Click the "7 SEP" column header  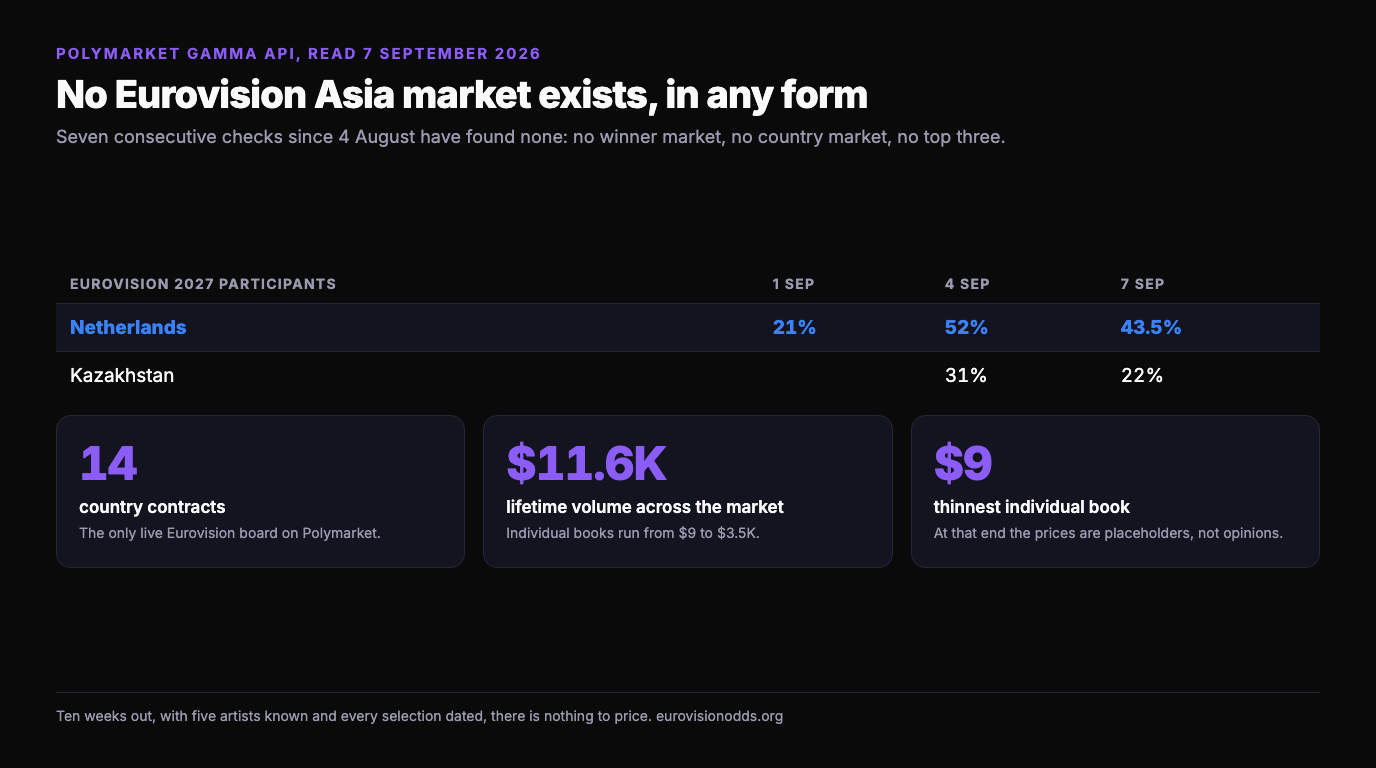pos(1142,284)
